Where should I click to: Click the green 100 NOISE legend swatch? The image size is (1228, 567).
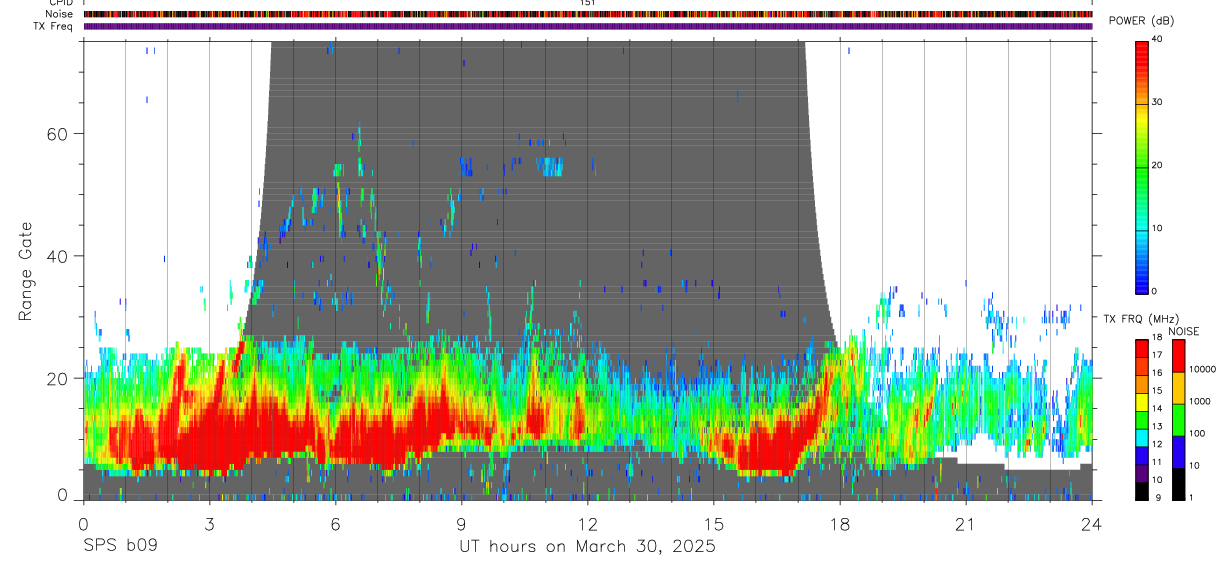click(1177, 420)
